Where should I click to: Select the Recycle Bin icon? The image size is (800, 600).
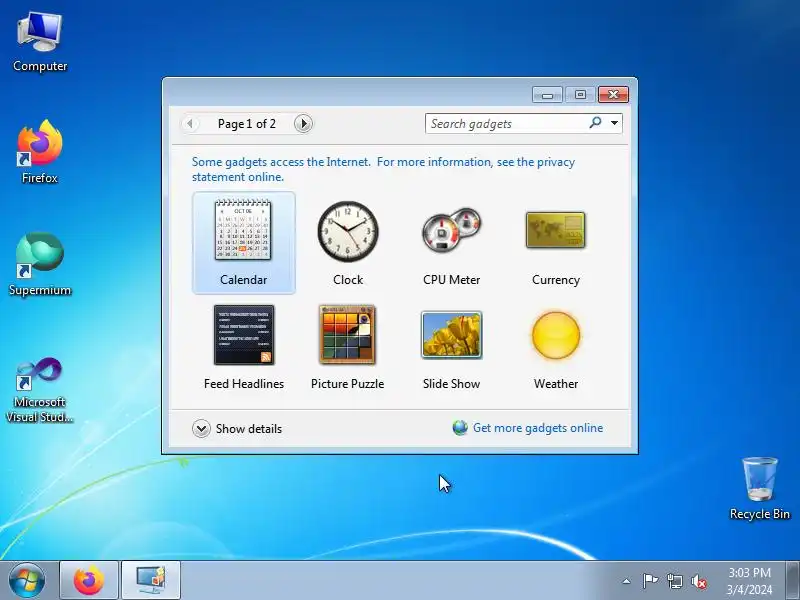coord(760,489)
